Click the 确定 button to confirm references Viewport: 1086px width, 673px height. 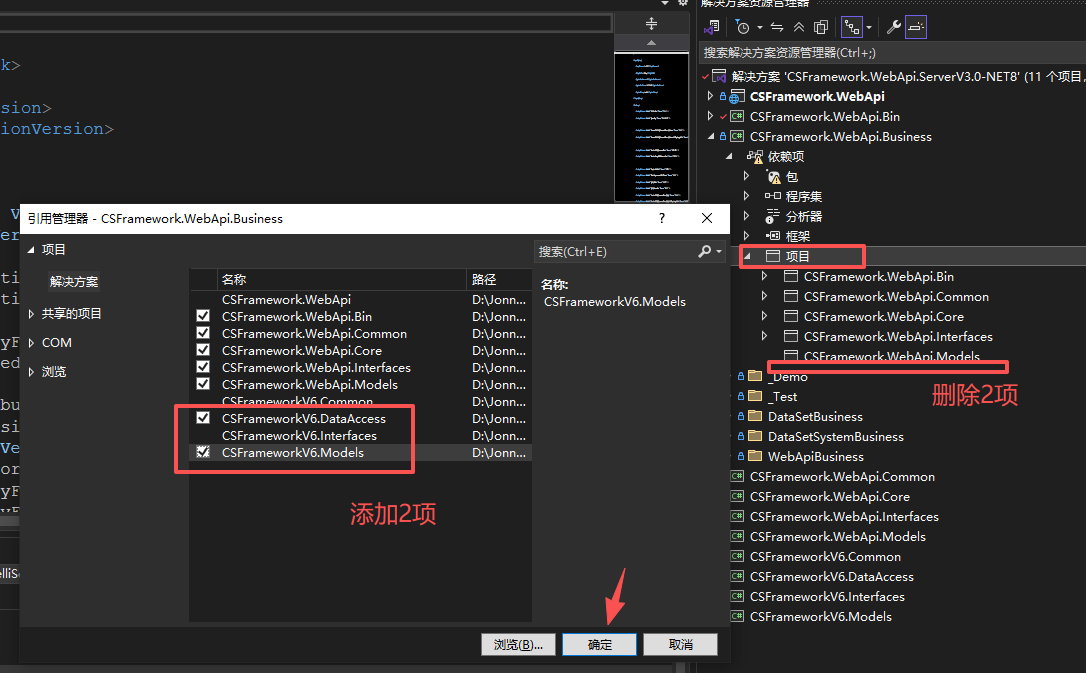[x=598, y=644]
